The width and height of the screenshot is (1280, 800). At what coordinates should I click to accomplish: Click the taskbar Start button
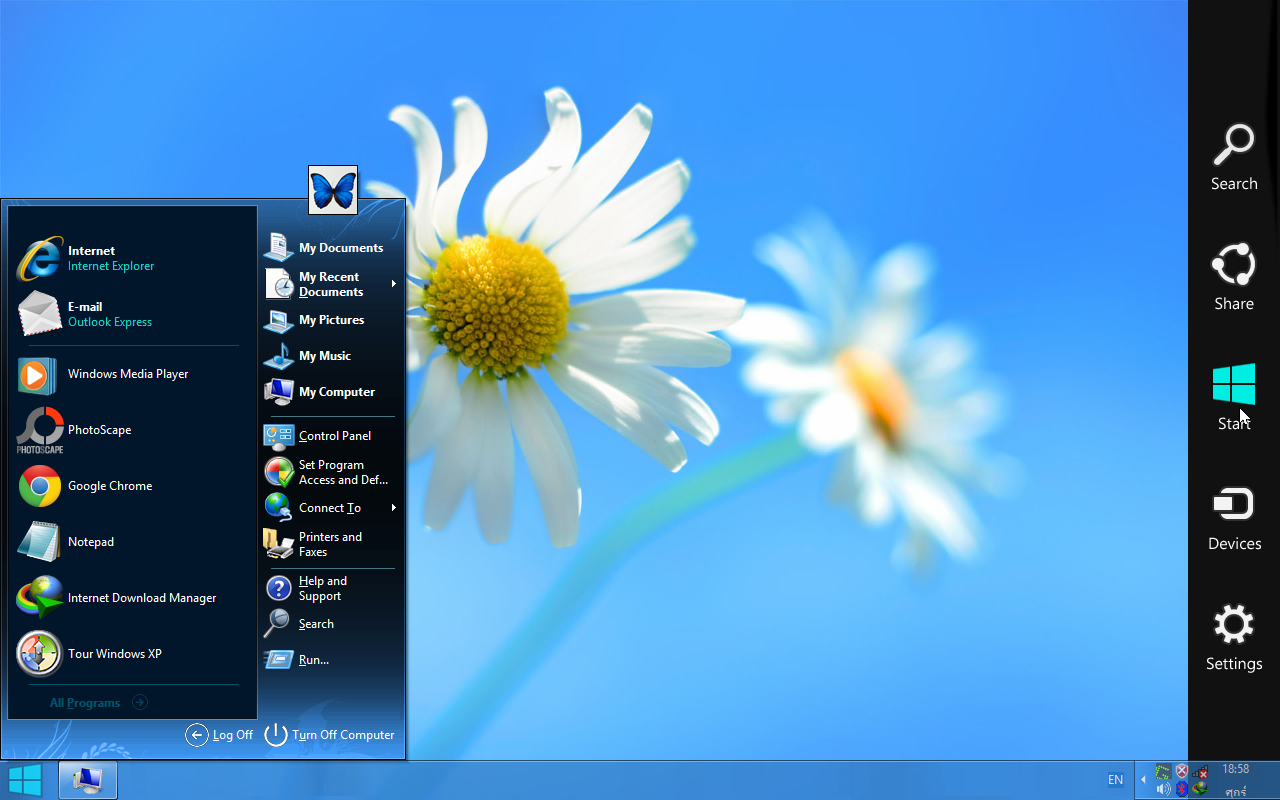[x=25, y=780]
